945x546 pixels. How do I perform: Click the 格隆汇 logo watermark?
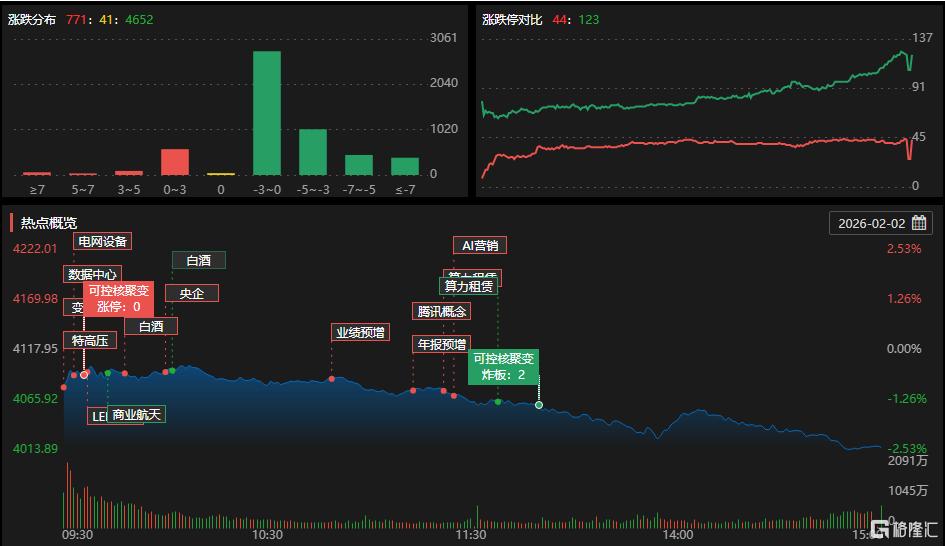906,529
